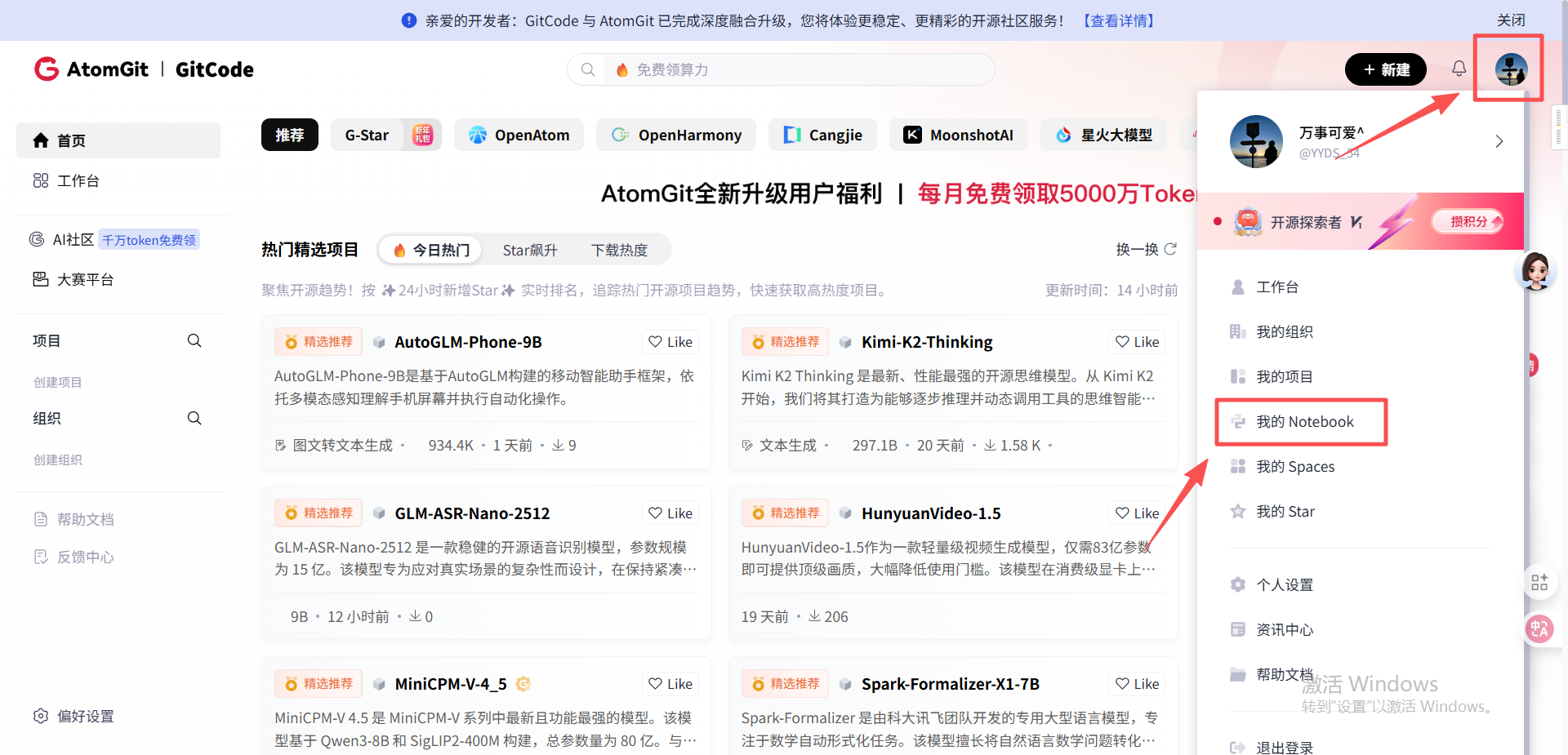Click the 工作台 person icon in dropdown
Screen dimensions: 1568x755
click(x=1238, y=286)
